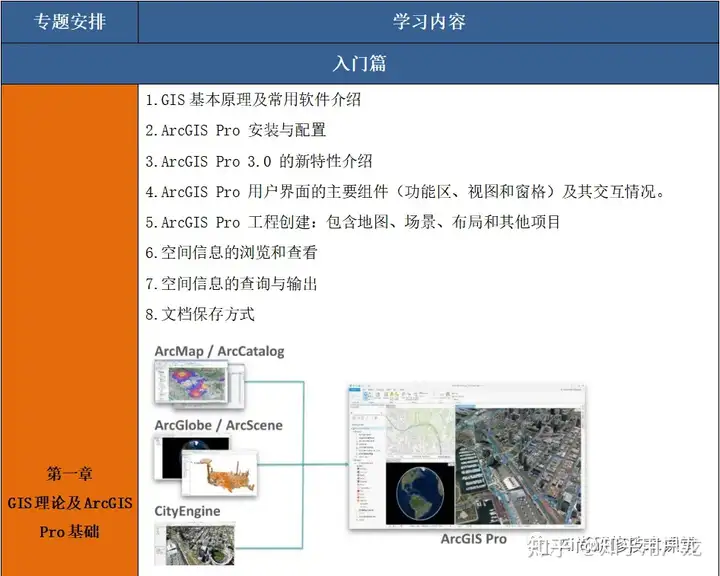
Task: Click the Pro 基础 chapter text
Action: coord(69,532)
